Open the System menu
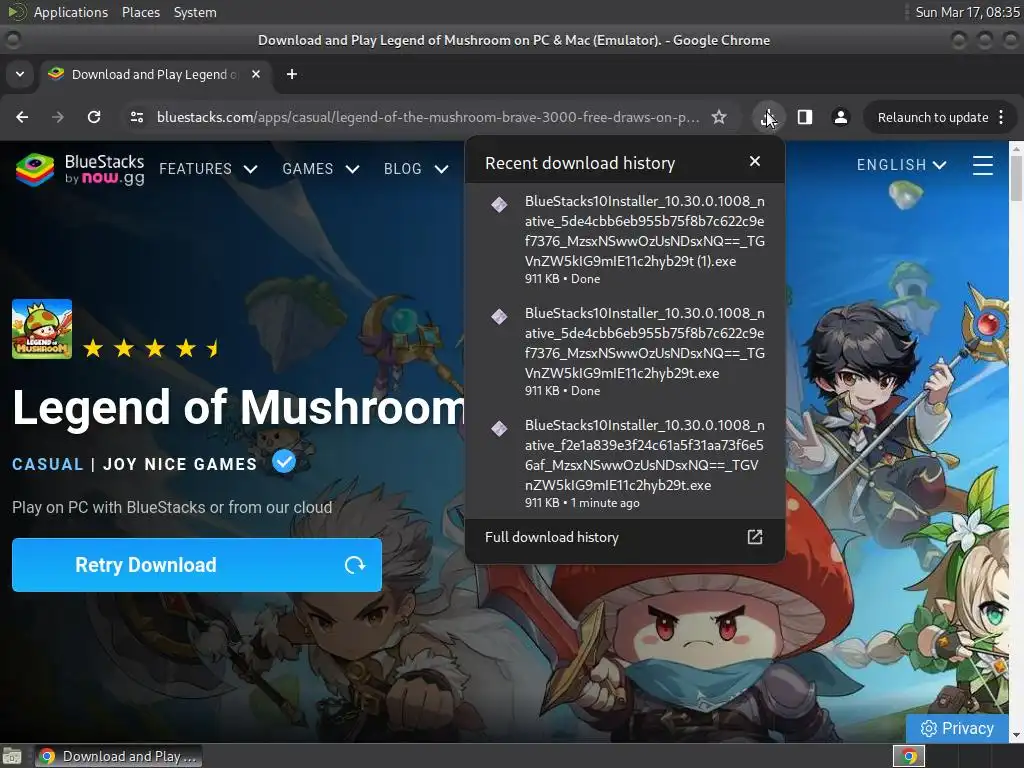This screenshot has width=1024, height=768. 195,12
